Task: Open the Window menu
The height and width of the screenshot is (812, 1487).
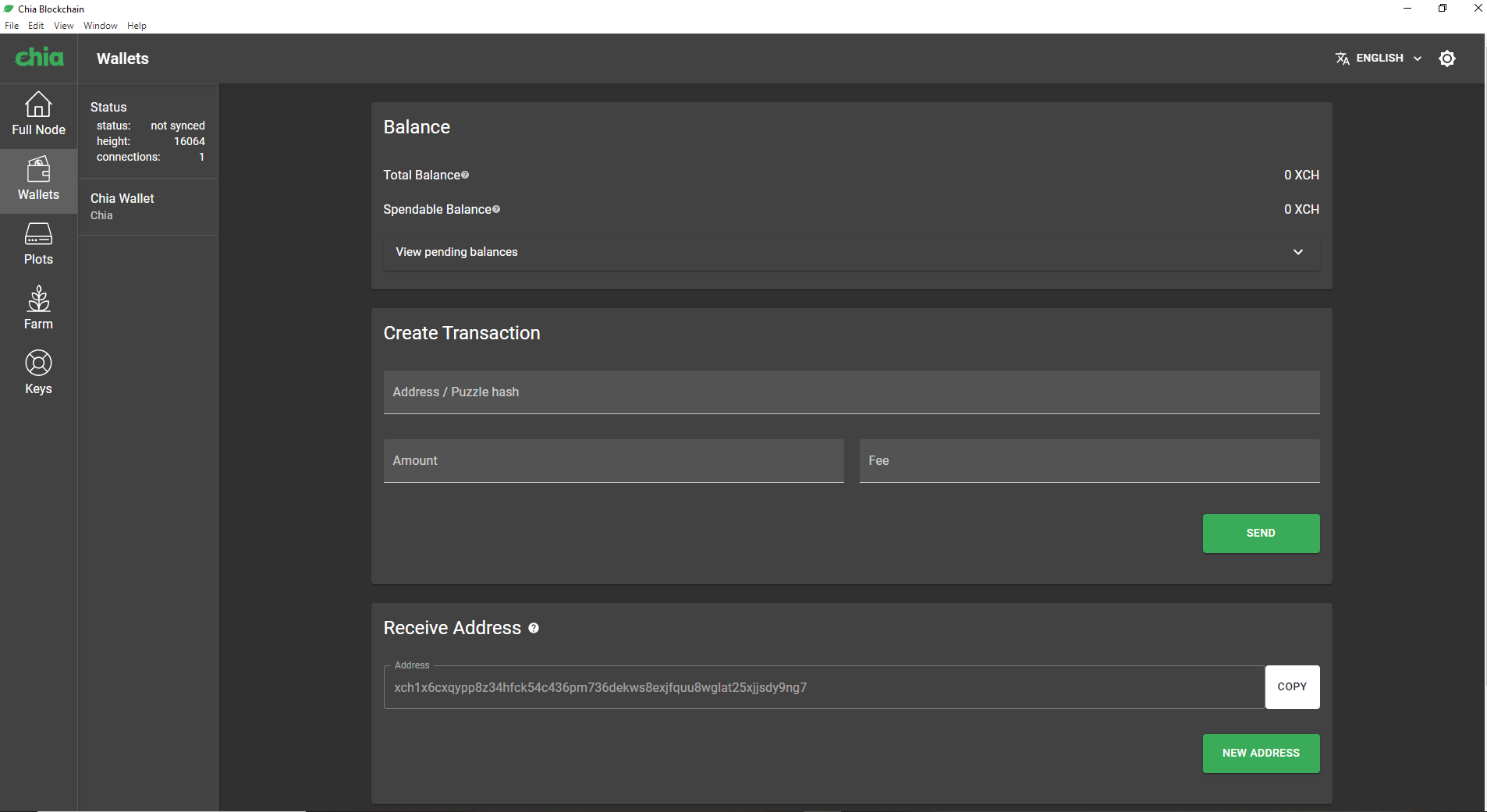Action: pyautogui.click(x=101, y=26)
